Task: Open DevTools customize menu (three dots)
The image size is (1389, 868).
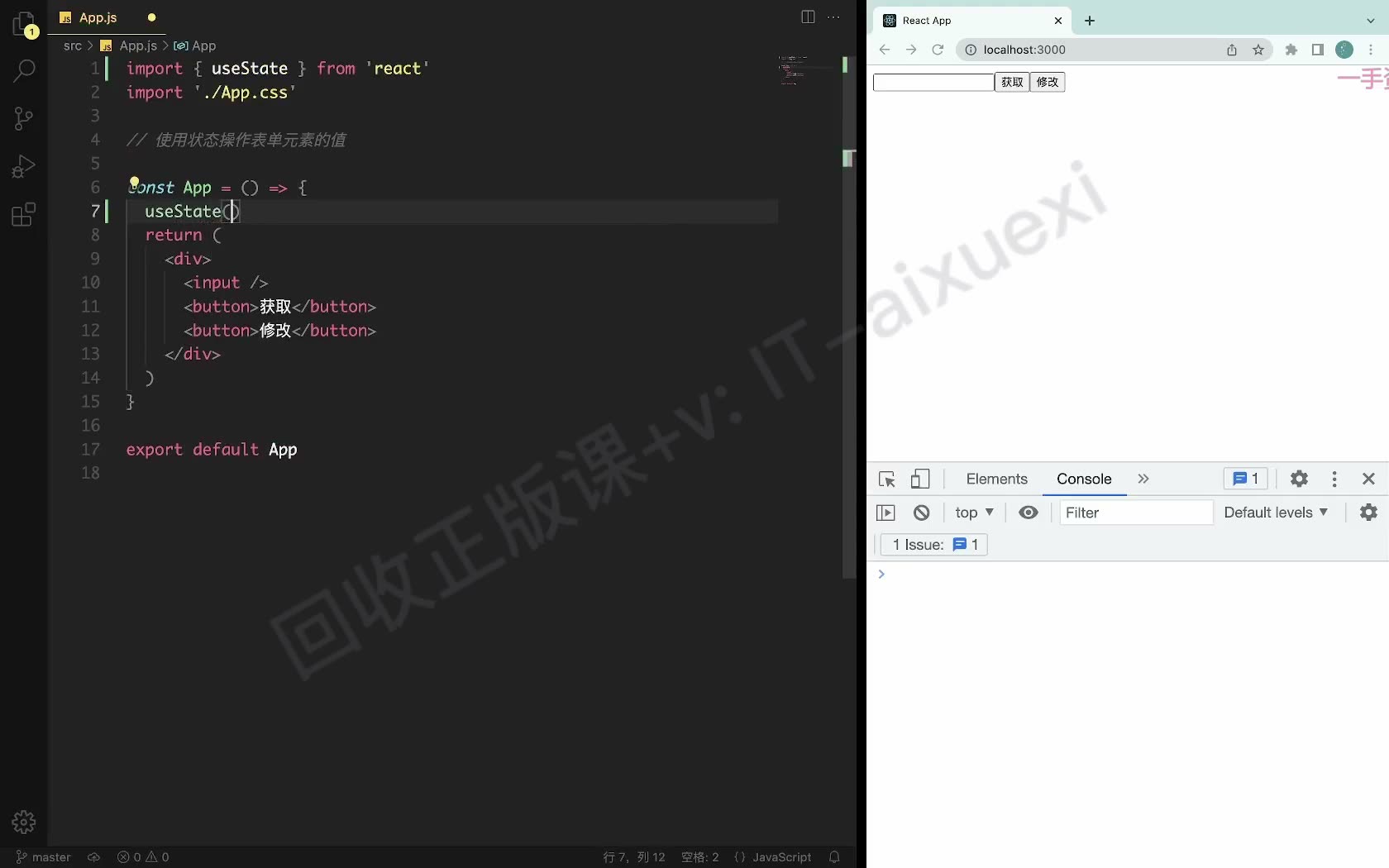Action: 1334,479
